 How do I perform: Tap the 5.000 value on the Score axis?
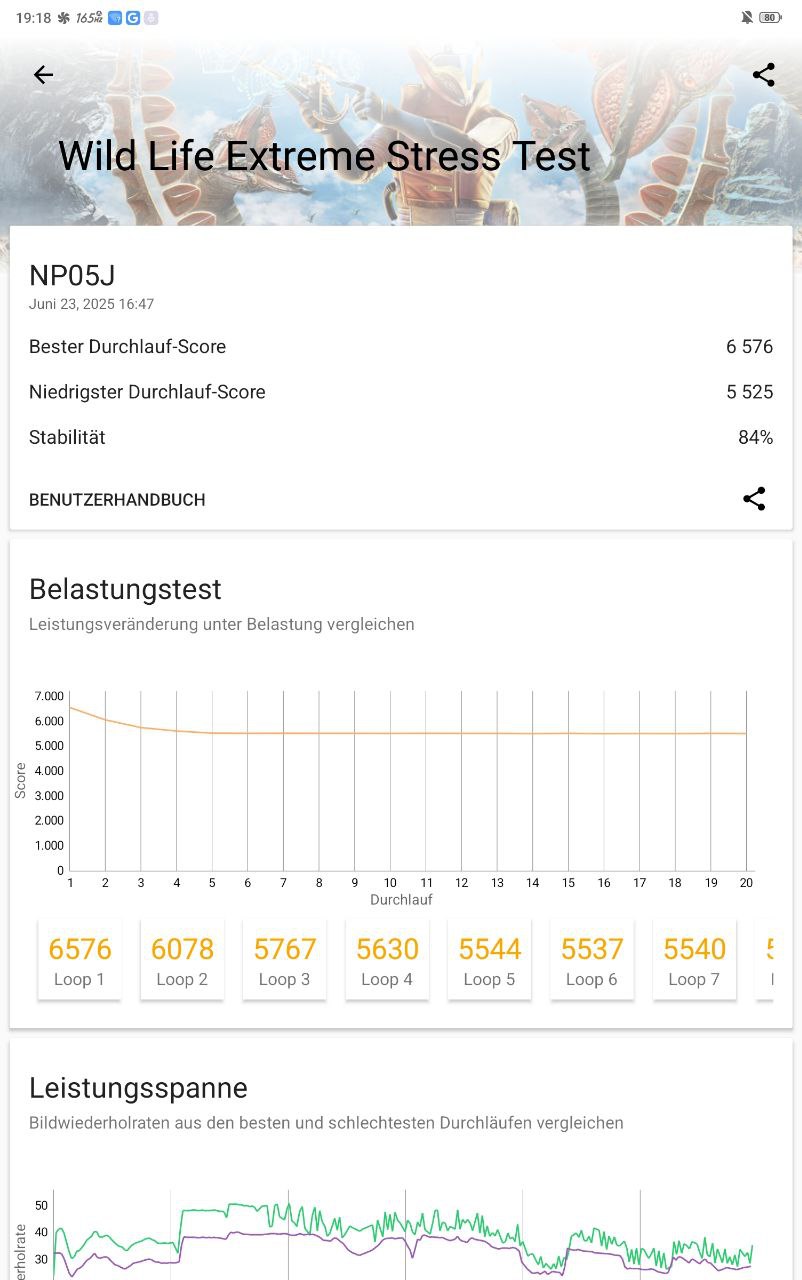48,746
